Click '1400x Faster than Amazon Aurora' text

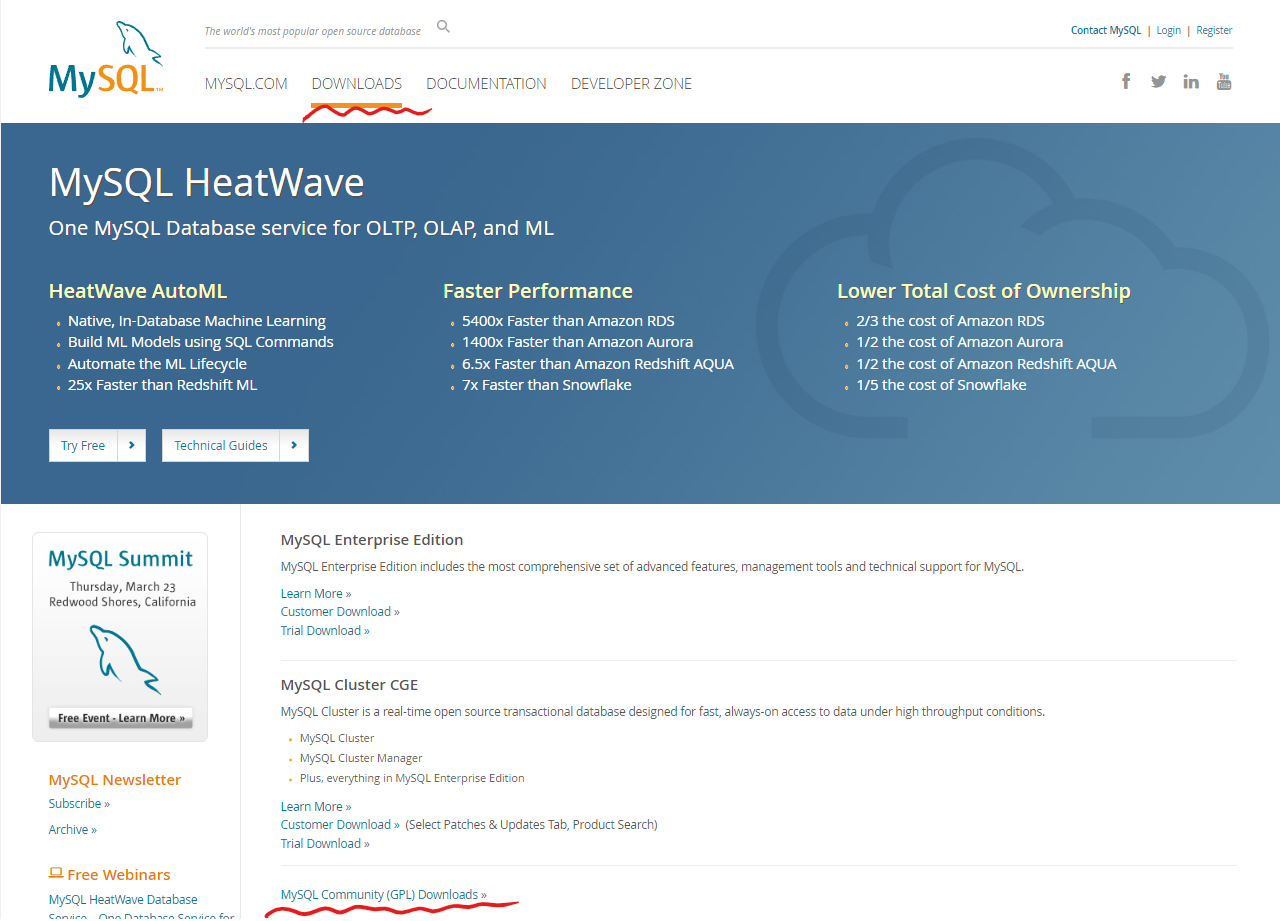[578, 342]
